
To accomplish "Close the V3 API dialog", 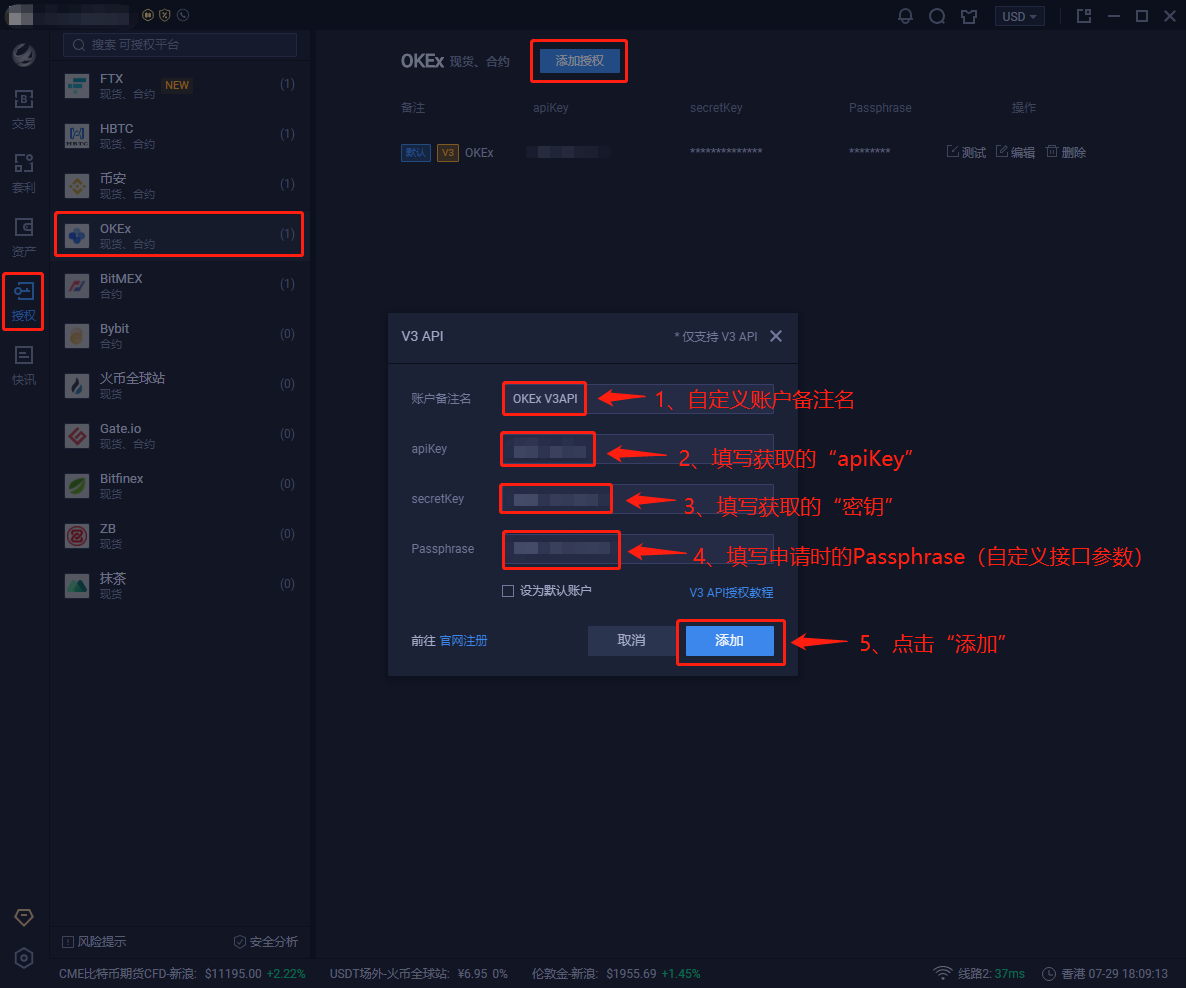I will click(776, 336).
